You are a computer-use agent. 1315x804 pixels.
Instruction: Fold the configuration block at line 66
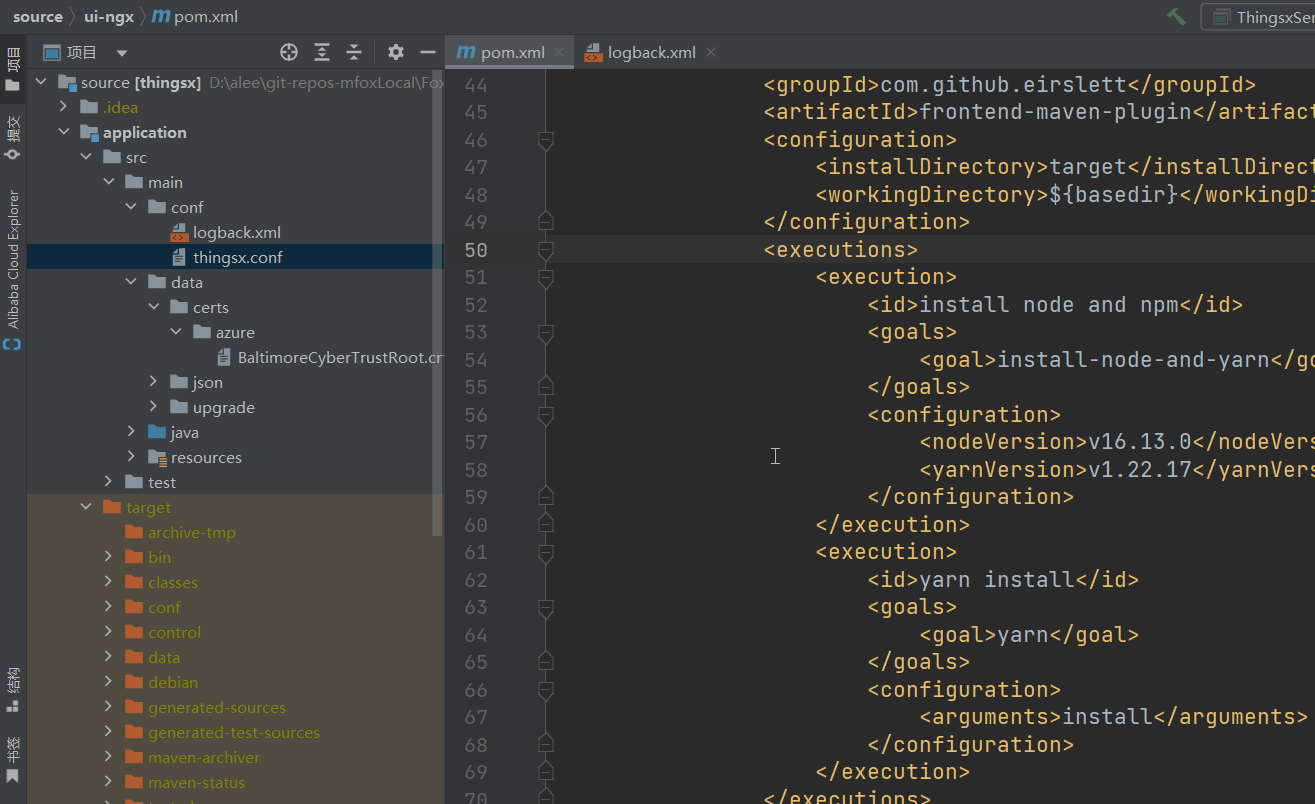[x=545, y=689]
